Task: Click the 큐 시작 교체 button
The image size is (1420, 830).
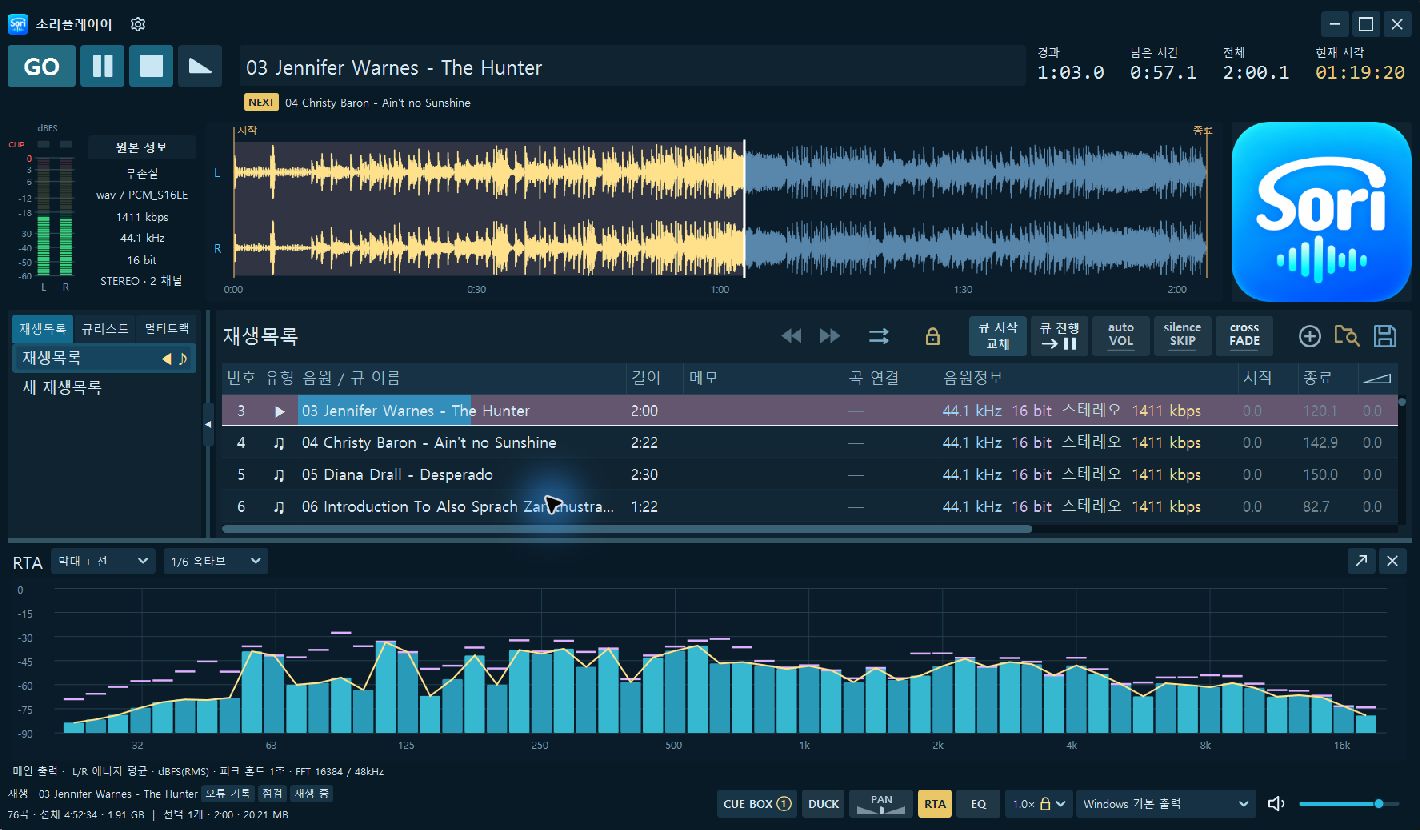Action: pos(998,335)
